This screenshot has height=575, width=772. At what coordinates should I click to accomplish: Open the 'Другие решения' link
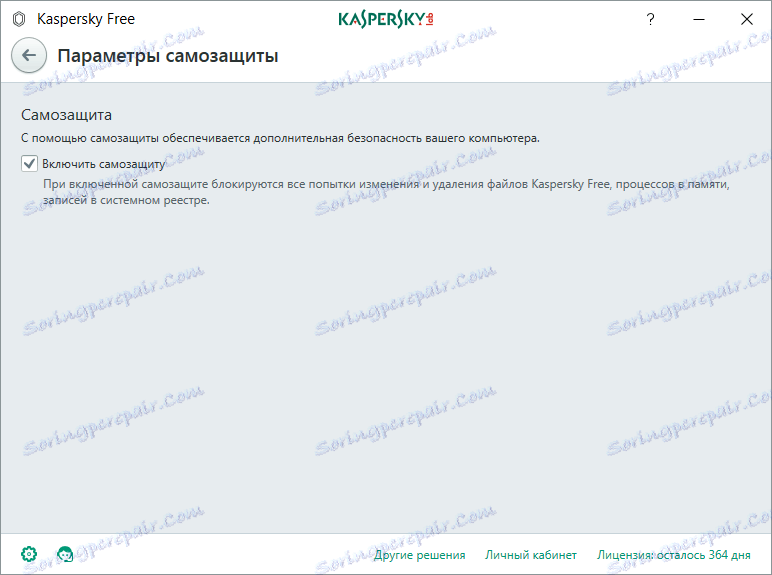click(x=419, y=555)
